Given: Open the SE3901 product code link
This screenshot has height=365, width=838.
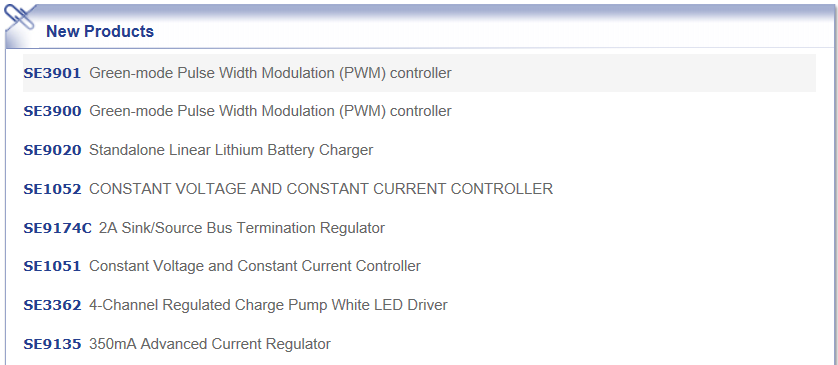Looking at the screenshot, I should pyautogui.click(x=52, y=73).
